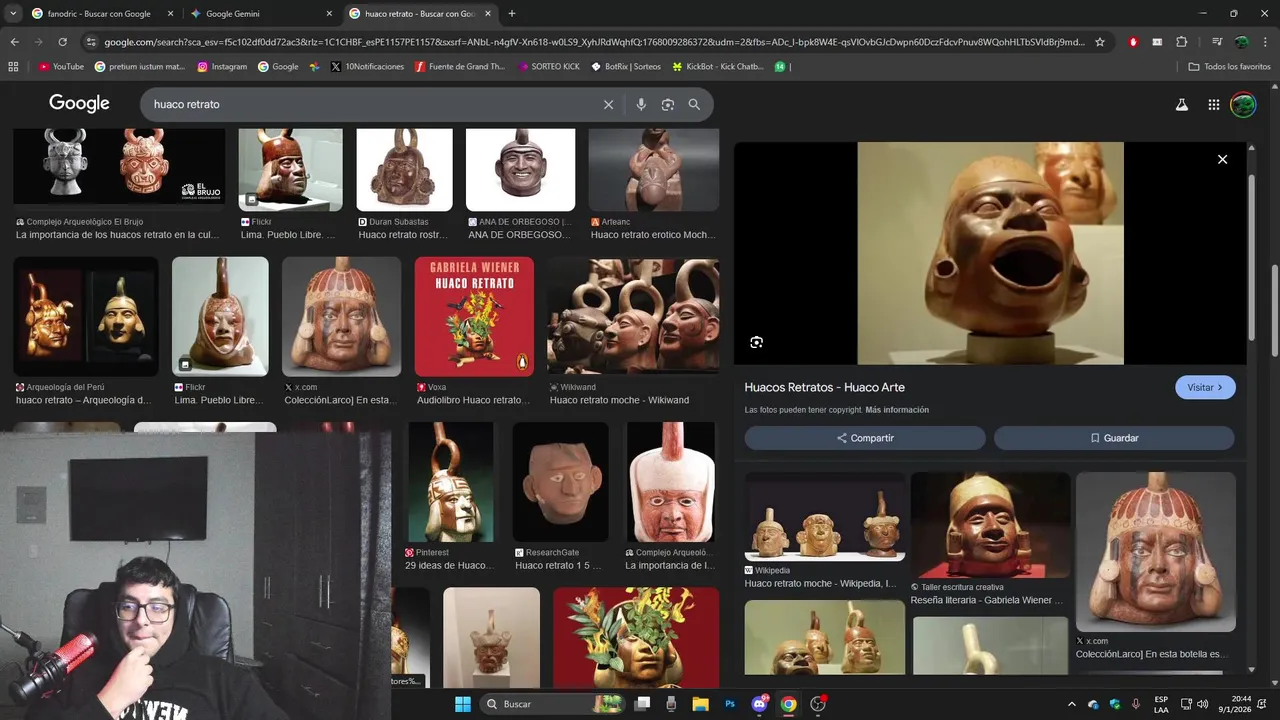Open the Chrome extensions puzzle icon

(x=1182, y=42)
